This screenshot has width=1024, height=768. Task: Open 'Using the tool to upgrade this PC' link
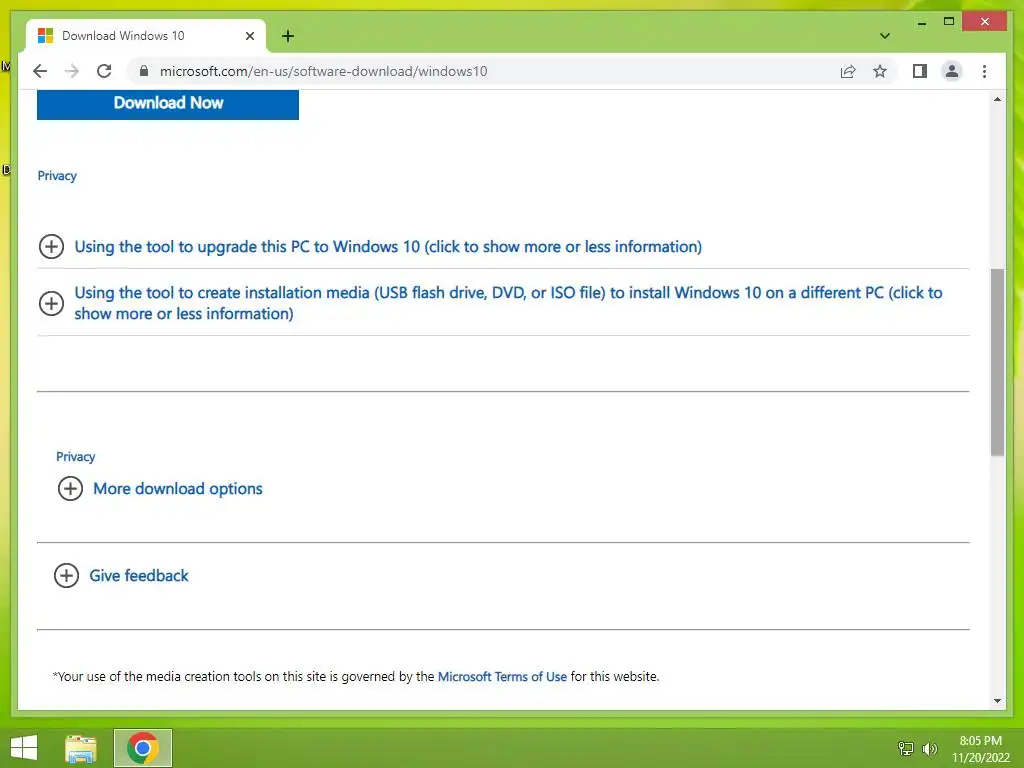pos(388,247)
